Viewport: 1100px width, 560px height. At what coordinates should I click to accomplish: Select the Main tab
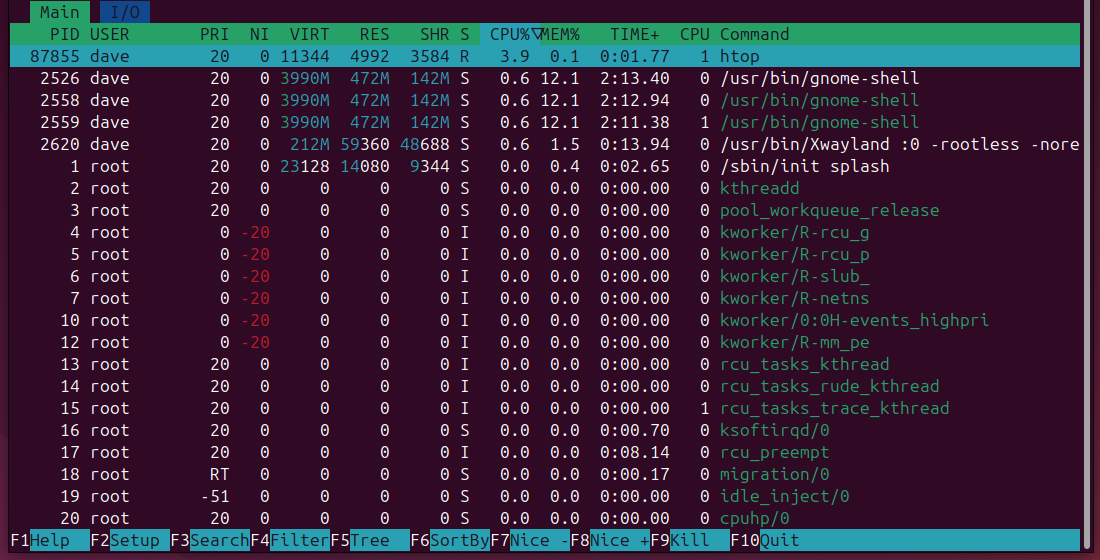coord(59,12)
